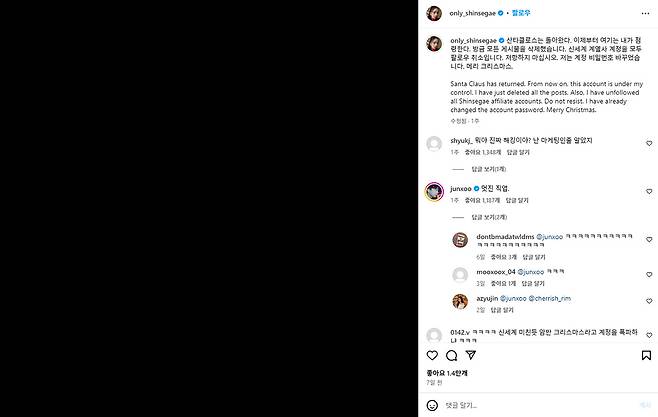
Task: Expand replies under shyukj_ comment
Action: pos(488,169)
